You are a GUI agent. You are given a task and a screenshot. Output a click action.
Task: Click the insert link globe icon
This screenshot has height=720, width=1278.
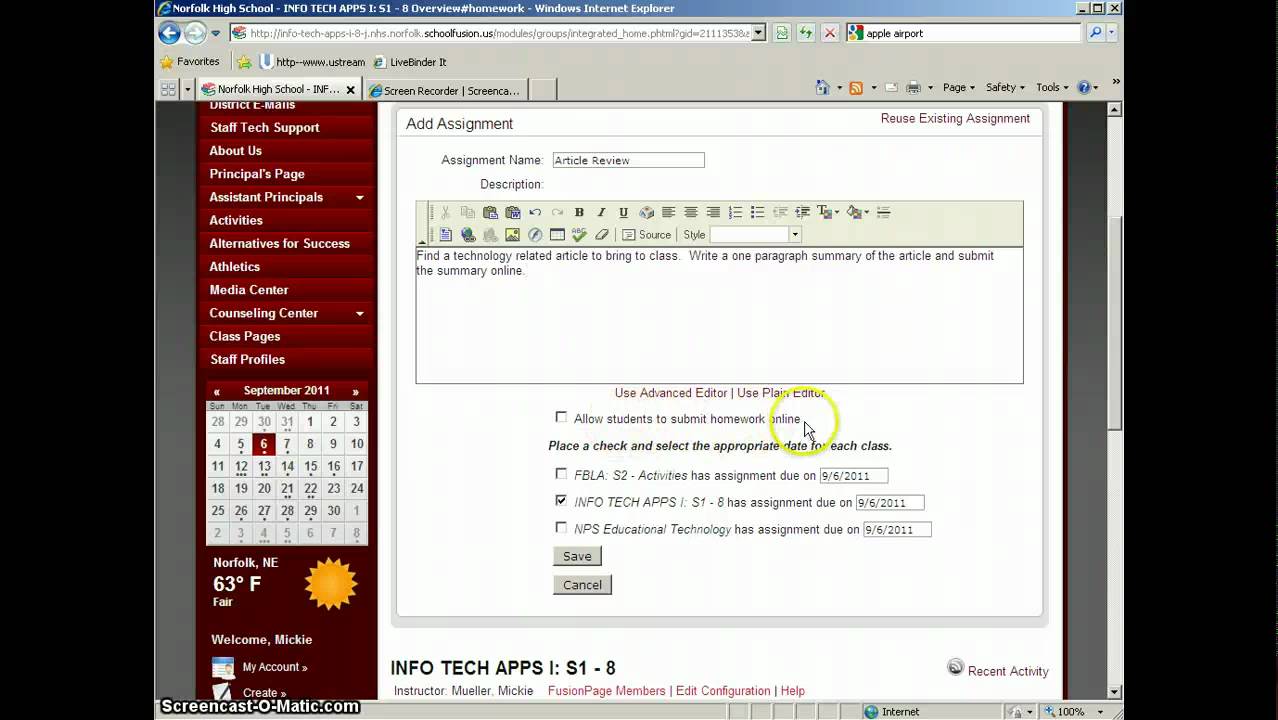468,235
